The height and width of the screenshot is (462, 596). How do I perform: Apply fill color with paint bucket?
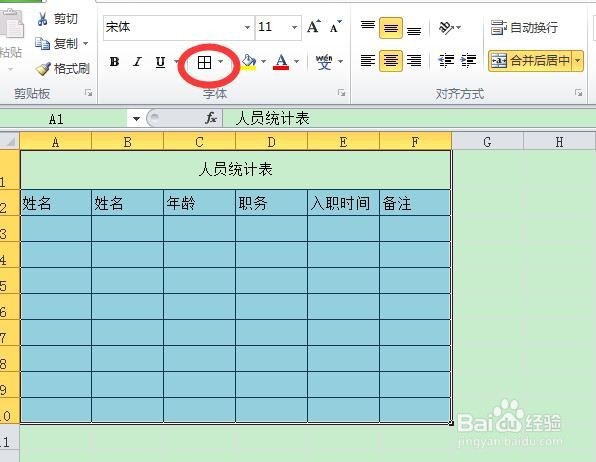[x=248, y=62]
